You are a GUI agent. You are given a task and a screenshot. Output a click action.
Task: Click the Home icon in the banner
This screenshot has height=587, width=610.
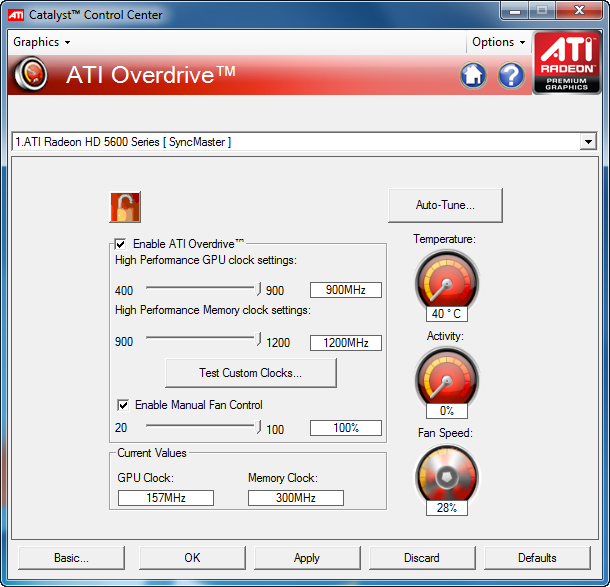click(x=473, y=75)
